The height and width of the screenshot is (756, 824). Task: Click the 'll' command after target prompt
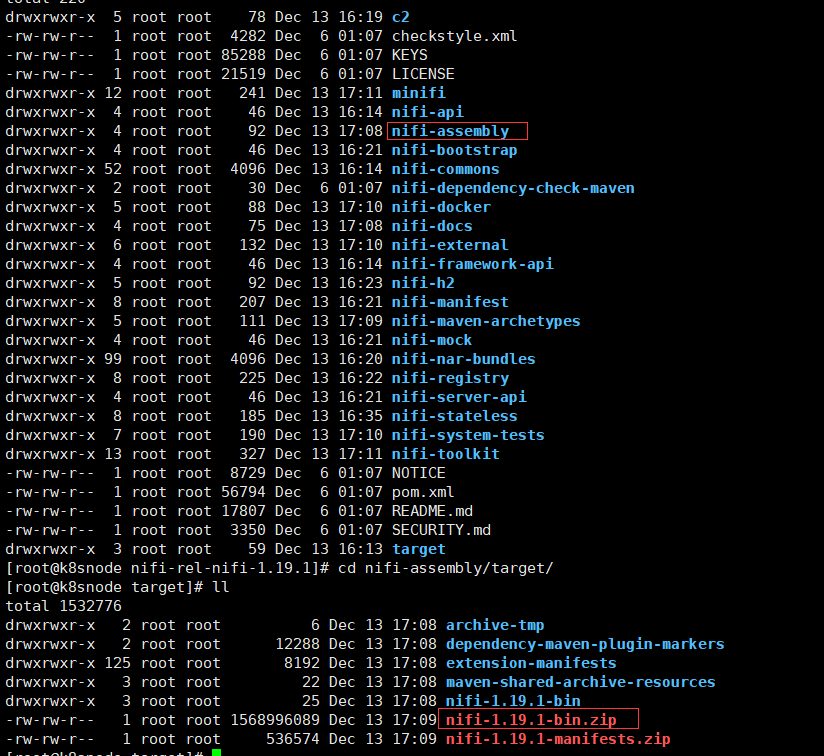pos(221,587)
